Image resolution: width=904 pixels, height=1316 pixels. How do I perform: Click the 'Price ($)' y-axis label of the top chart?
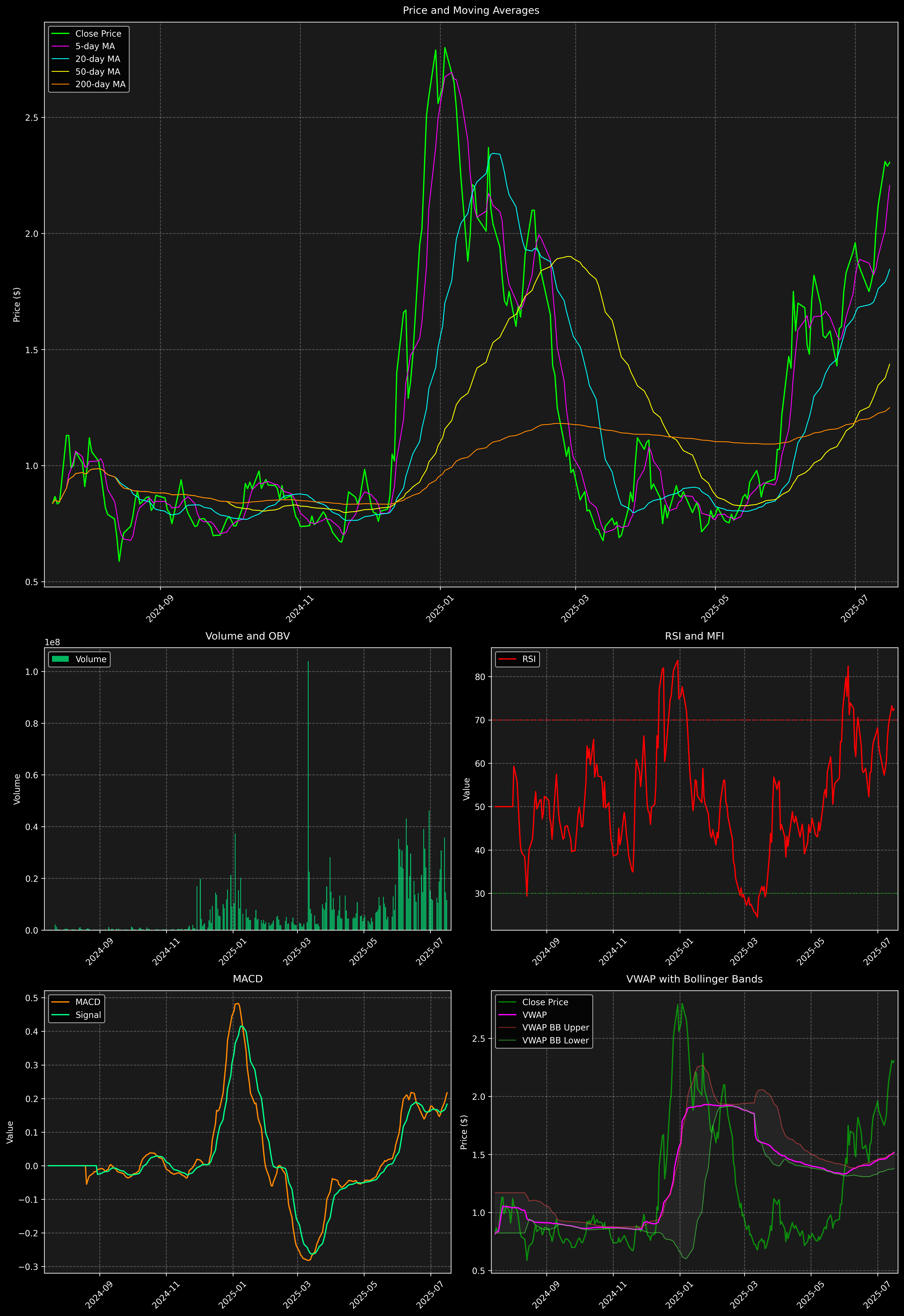pyautogui.click(x=17, y=305)
